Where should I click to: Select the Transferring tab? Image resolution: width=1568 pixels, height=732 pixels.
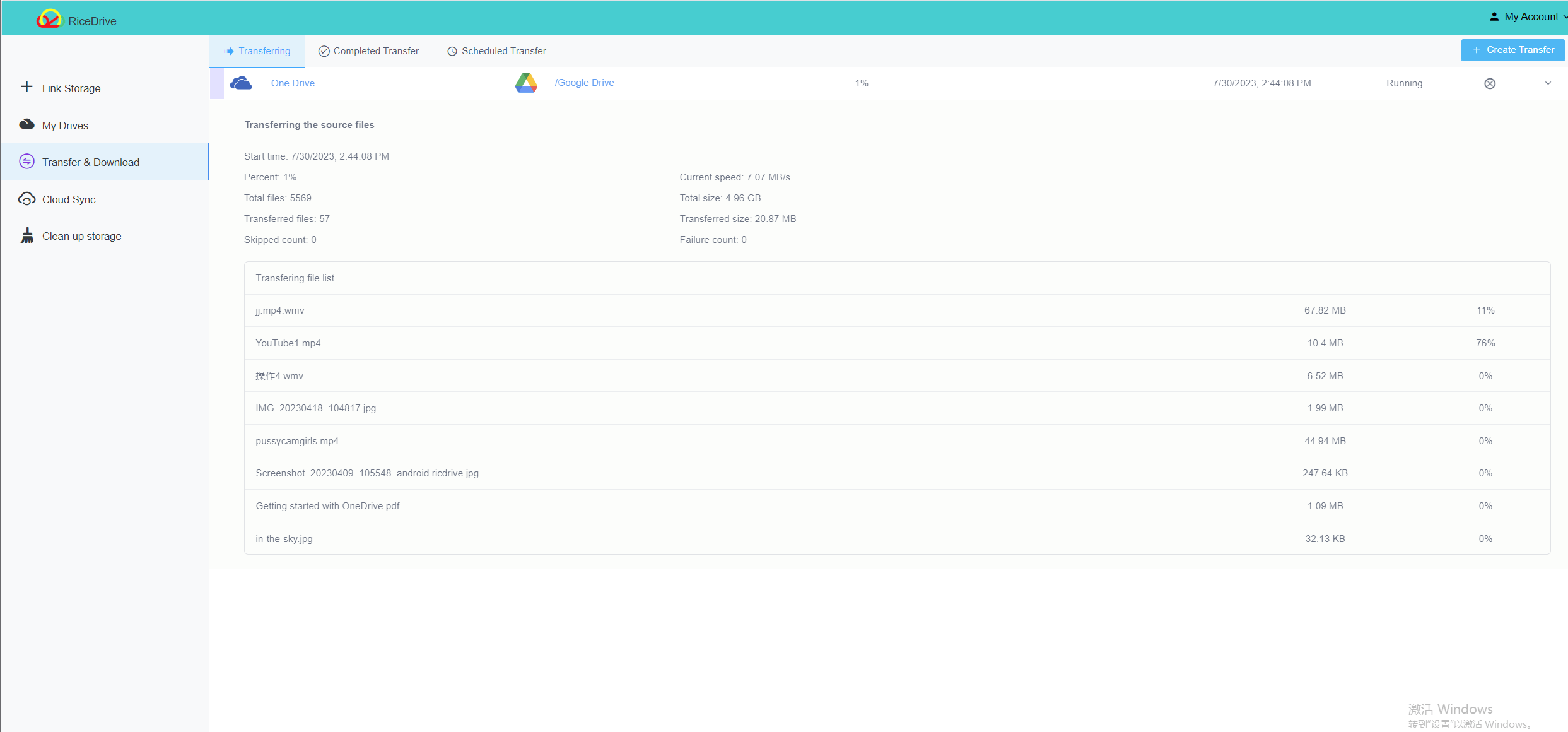click(257, 51)
